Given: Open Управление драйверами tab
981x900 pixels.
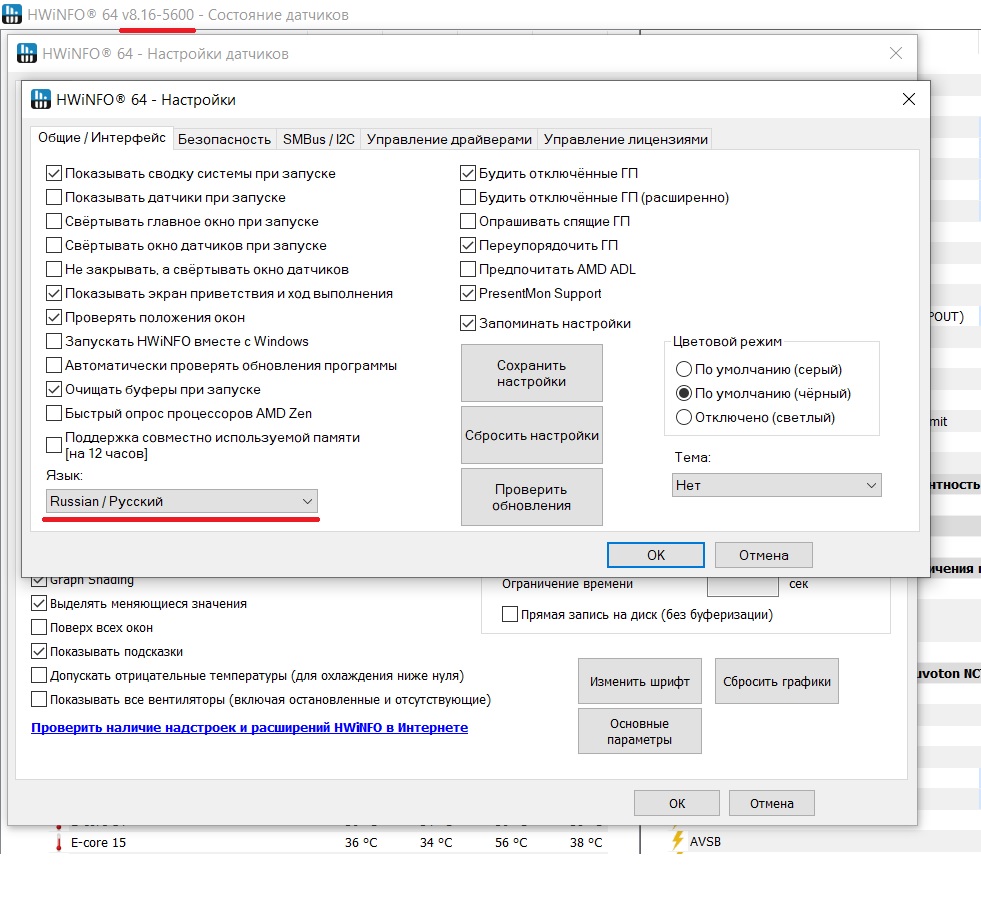Looking at the screenshot, I should pos(449,139).
